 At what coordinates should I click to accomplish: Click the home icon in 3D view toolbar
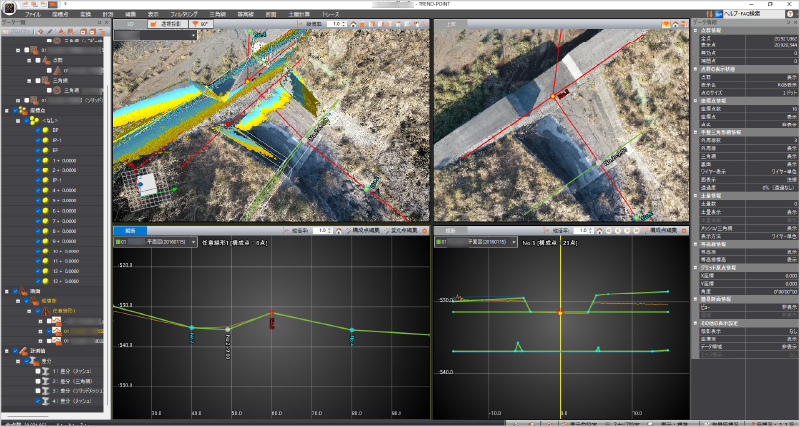pos(355,23)
